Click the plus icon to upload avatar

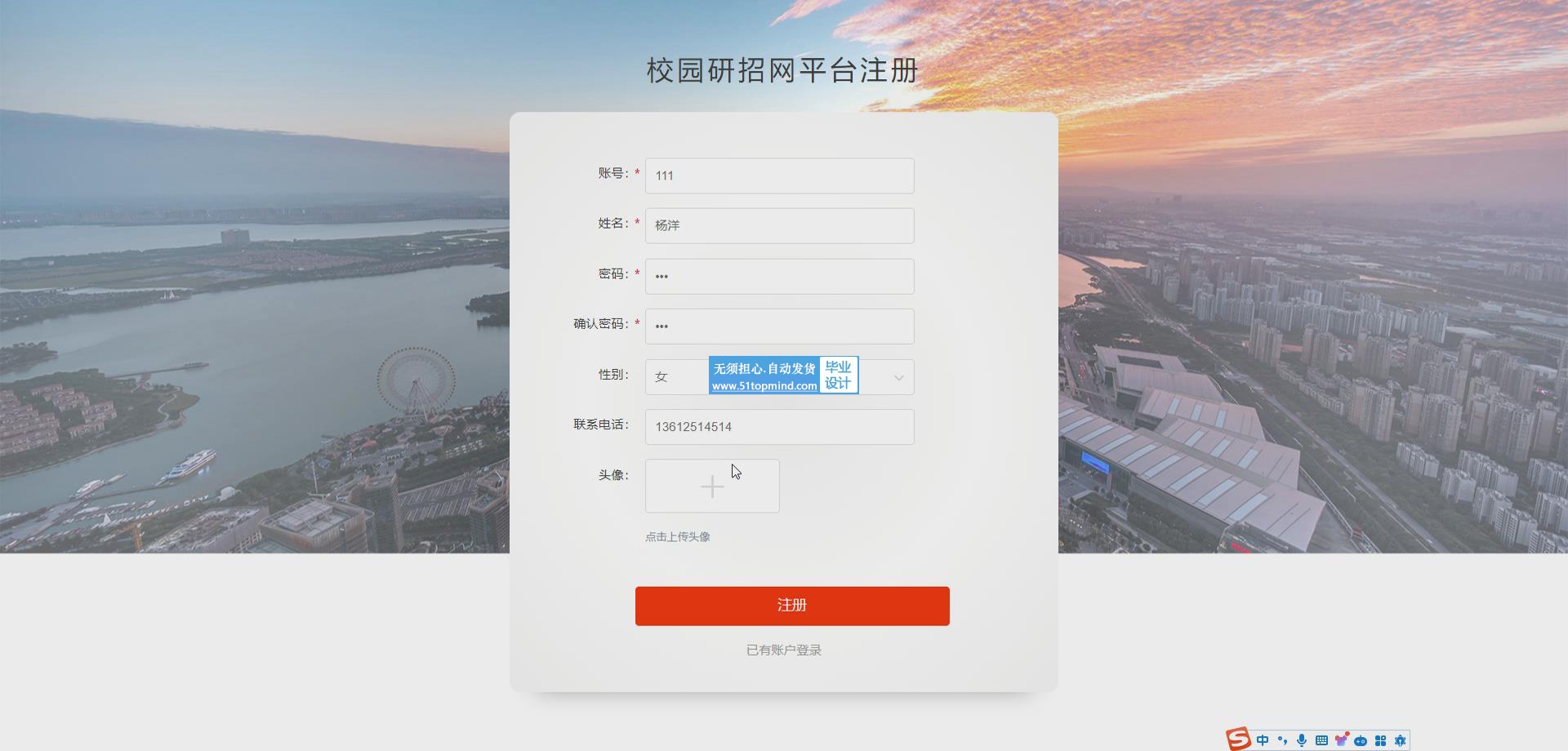(x=712, y=487)
